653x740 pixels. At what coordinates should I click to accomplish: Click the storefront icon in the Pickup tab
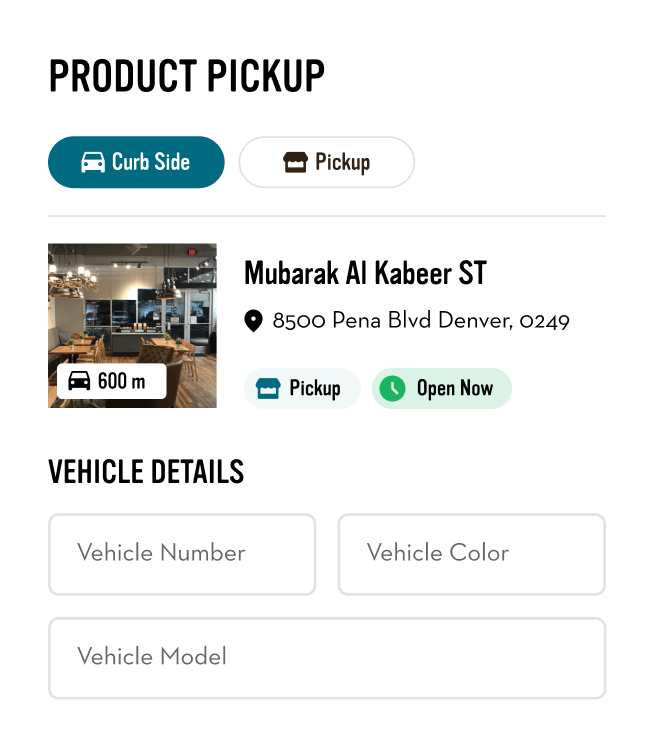tap(295, 163)
